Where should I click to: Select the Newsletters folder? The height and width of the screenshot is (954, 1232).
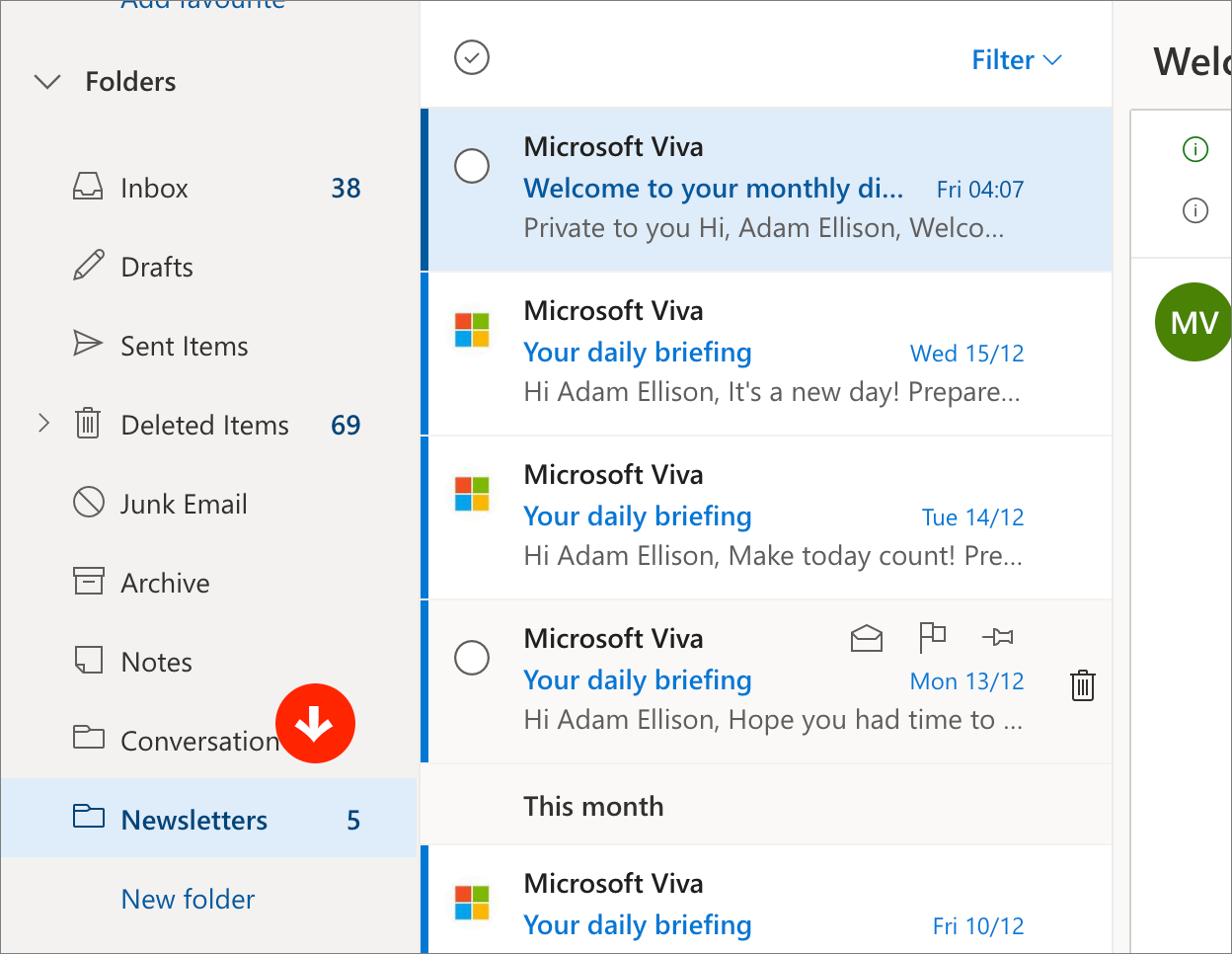point(208,818)
